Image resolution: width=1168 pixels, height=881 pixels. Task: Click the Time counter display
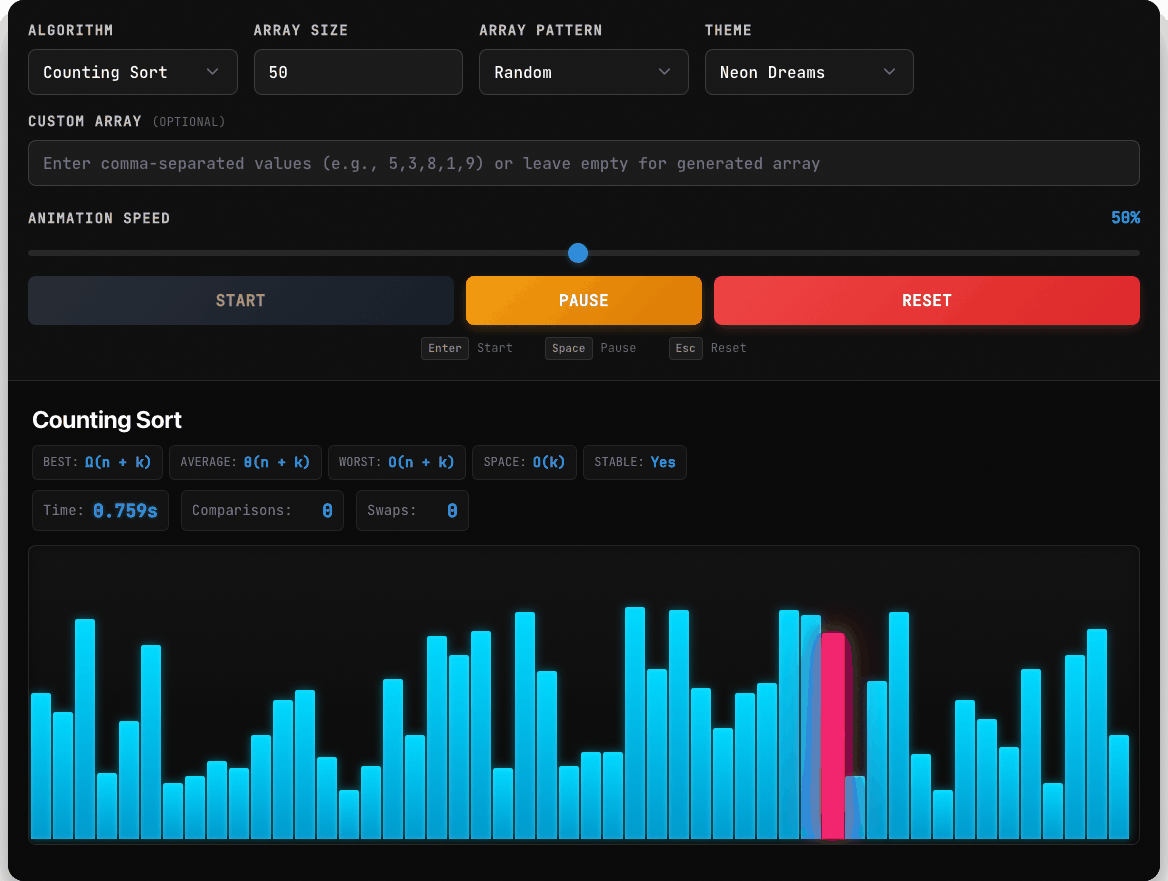[x=101, y=510]
